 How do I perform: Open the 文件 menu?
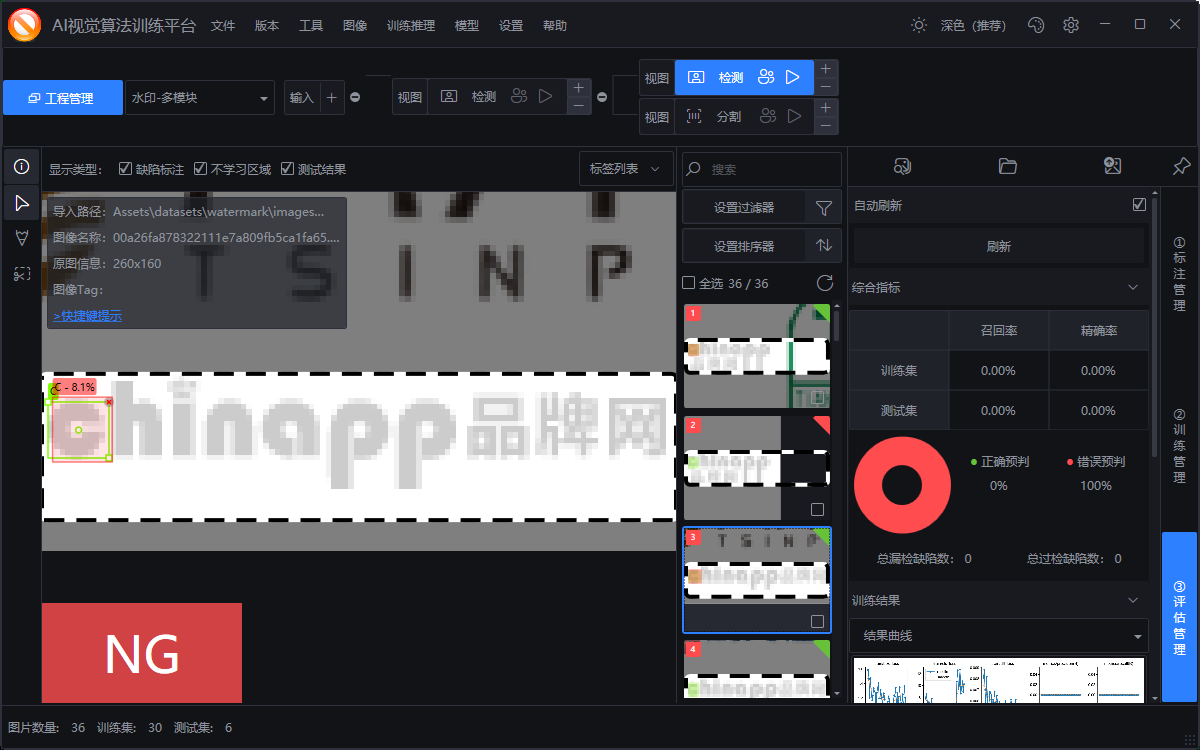click(x=223, y=26)
